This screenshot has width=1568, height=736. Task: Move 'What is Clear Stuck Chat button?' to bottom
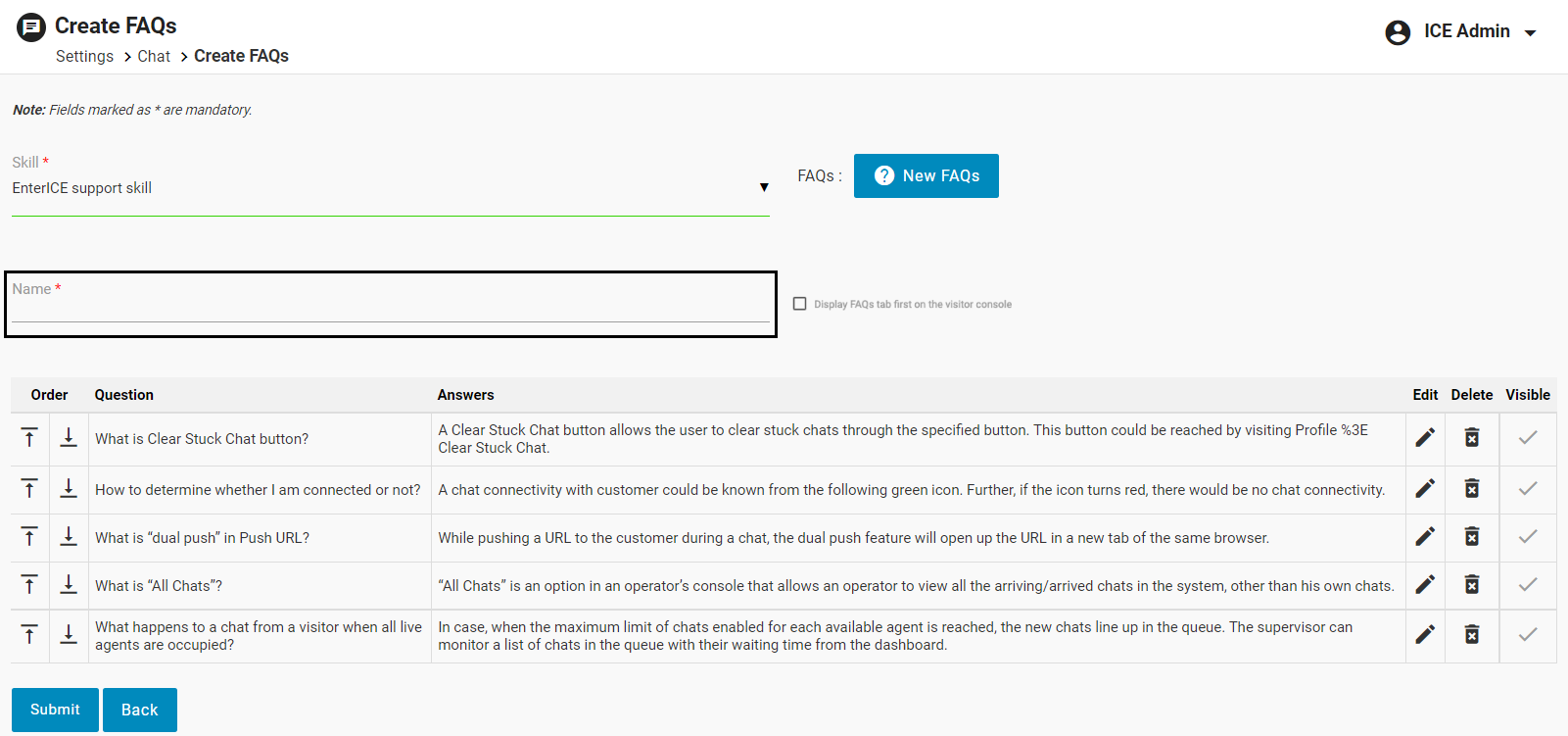coord(69,438)
